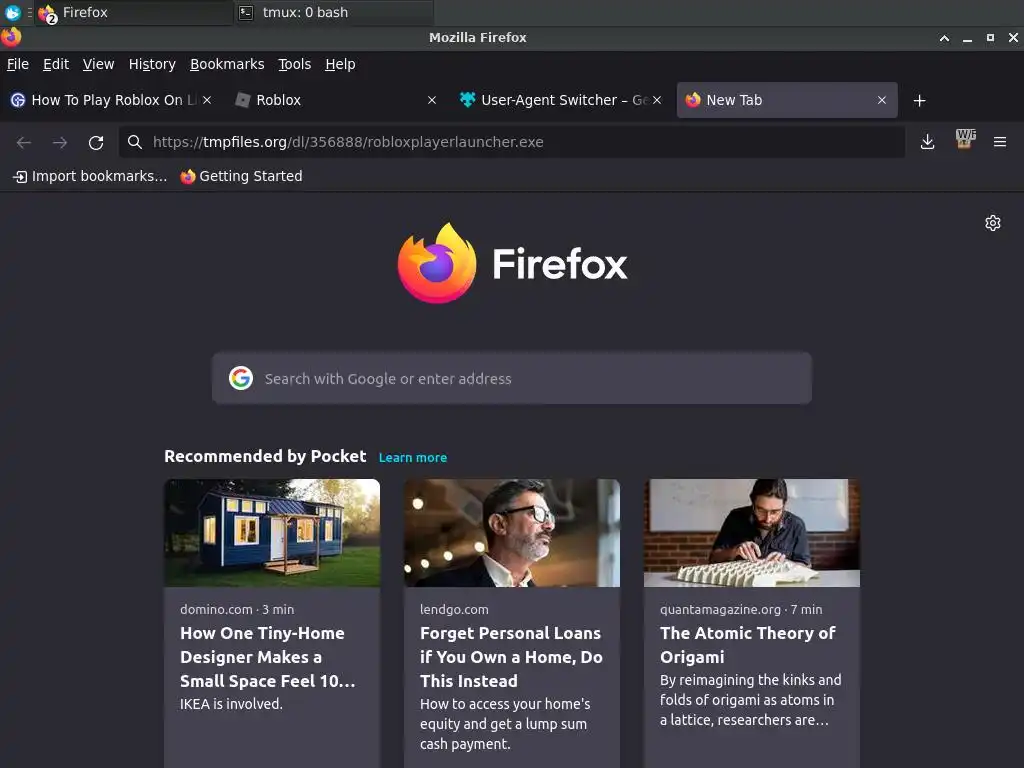Close the How To Play Roblox tab
The image size is (1024, 768).
click(x=206, y=100)
